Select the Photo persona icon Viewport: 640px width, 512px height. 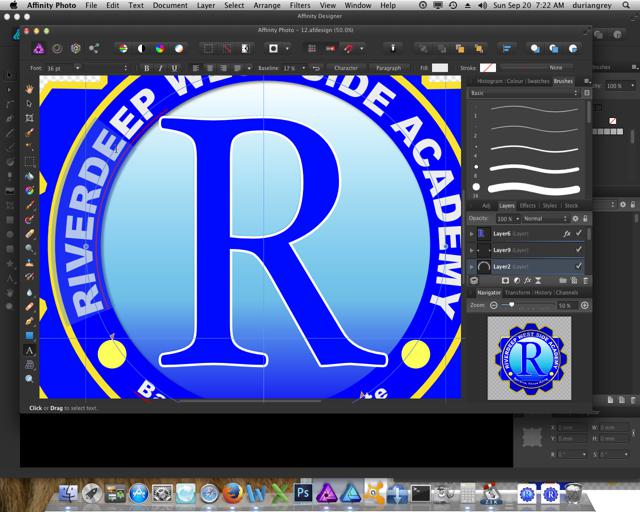point(39,48)
